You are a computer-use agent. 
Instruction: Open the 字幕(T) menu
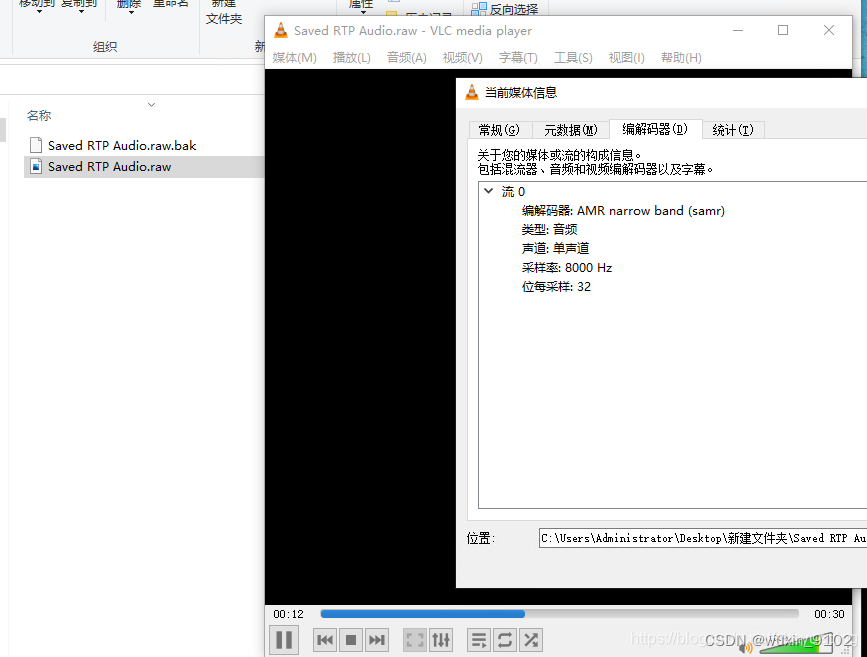(518, 58)
